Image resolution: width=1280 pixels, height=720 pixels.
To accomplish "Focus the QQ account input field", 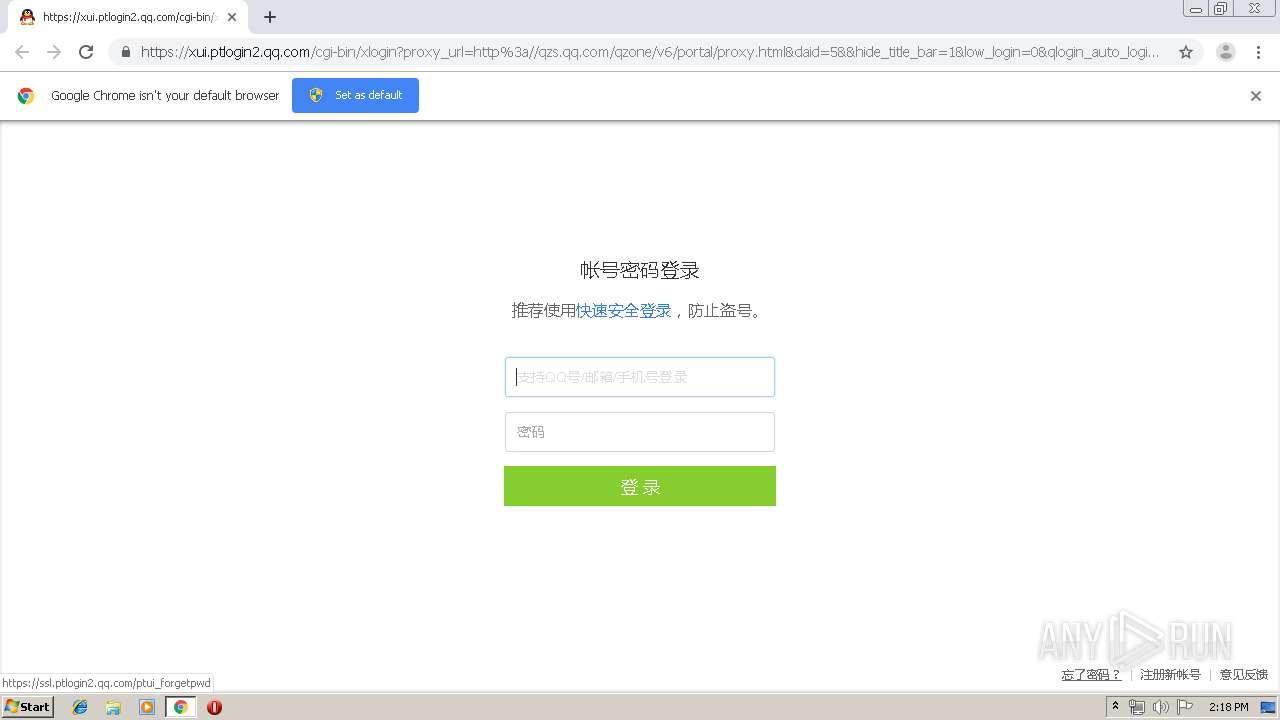I will pos(640,377).
